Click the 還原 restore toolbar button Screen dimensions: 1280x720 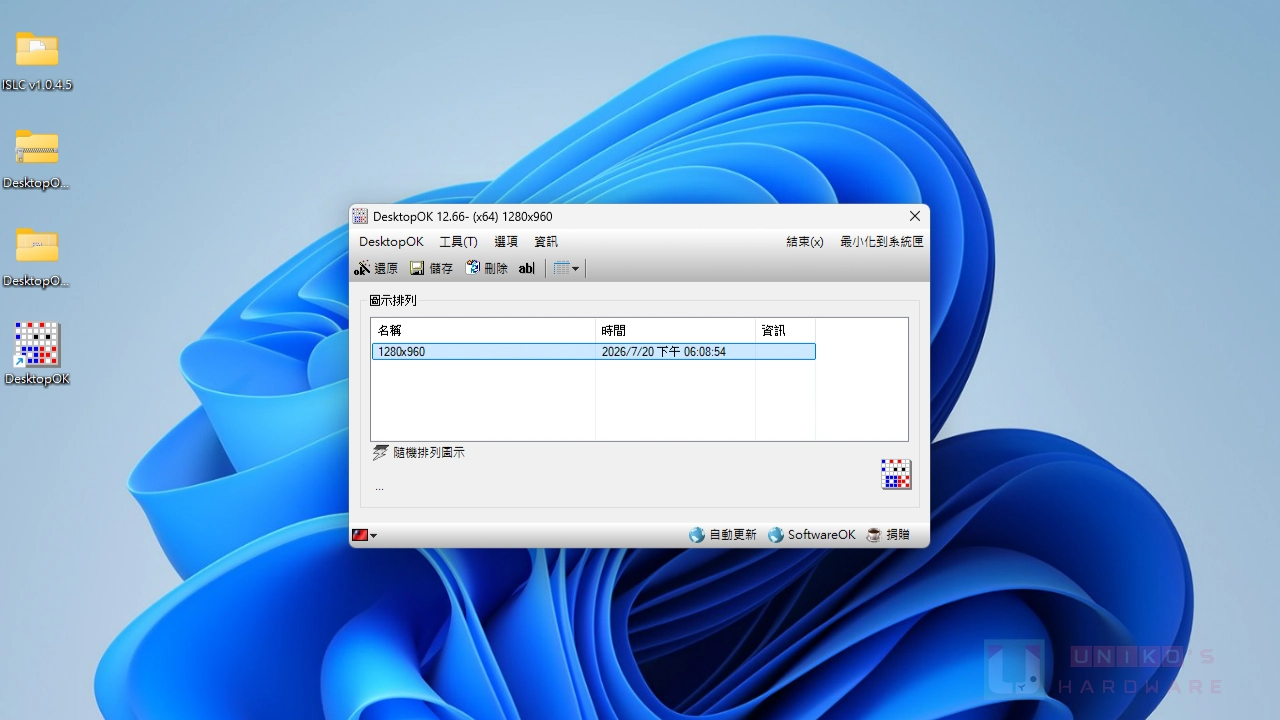[x=376, y=268]
